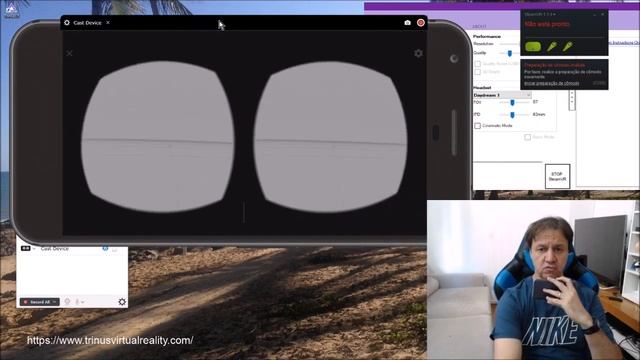
Task: Toggle the second disabled Performance checkbox
Action: click(478, 72)
